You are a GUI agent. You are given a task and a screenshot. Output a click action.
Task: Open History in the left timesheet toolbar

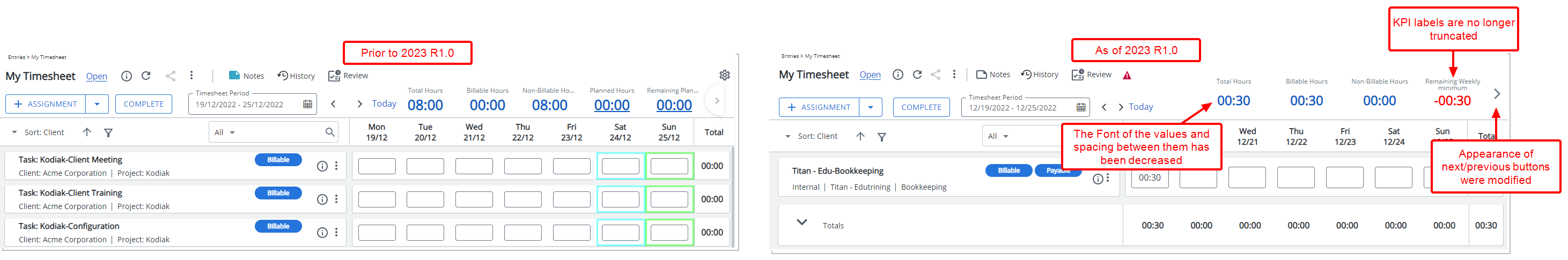click(296, 76)
